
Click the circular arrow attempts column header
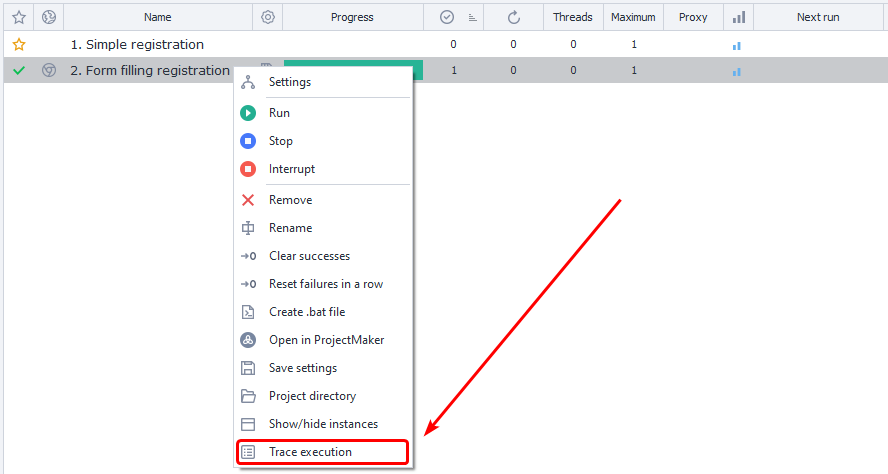point(513,17)
